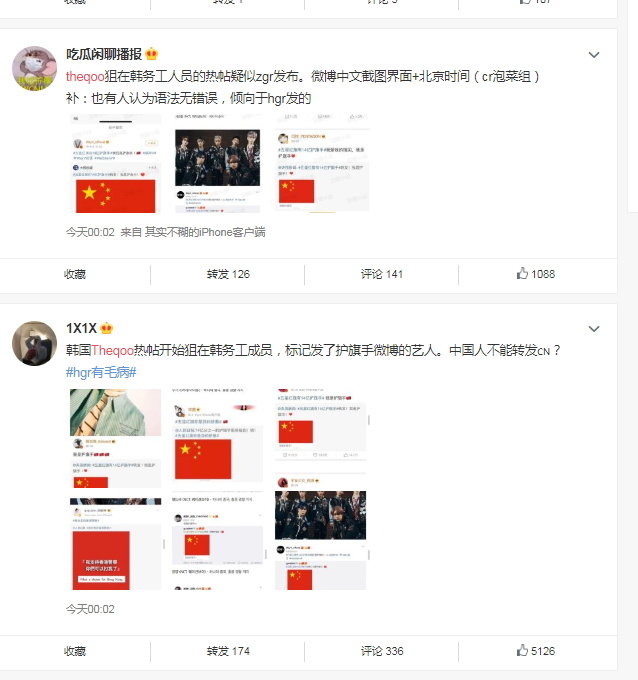Open 吃瓜闲聊播报 username link
This screenshot has width=638, height=680.
104,54
